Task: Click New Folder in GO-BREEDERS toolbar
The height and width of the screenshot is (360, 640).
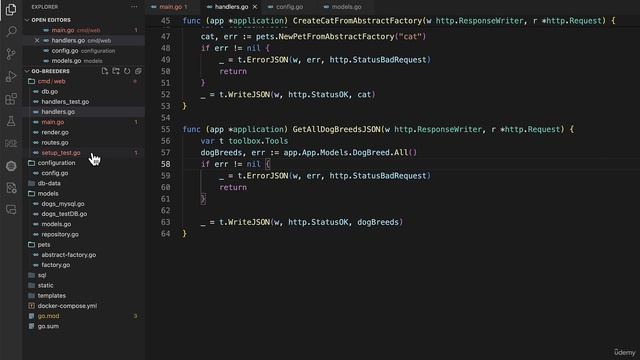Action: [116, 71]
